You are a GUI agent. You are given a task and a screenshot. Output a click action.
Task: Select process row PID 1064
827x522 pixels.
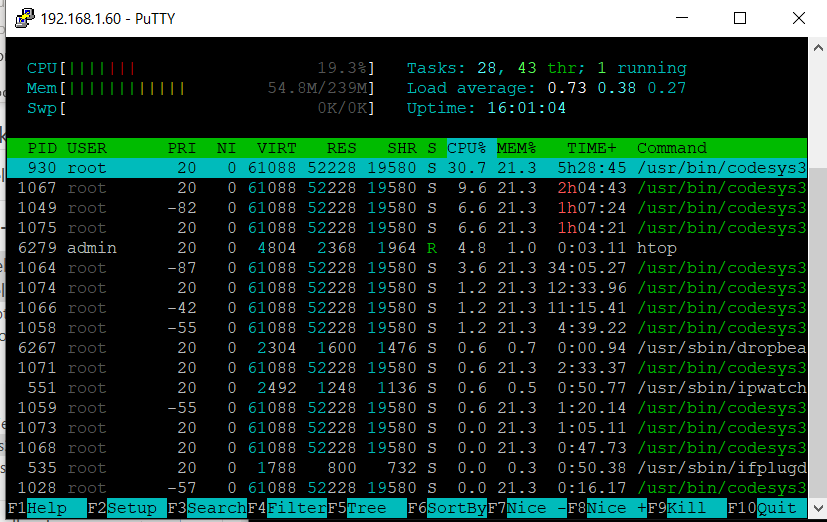pos(407,268)
